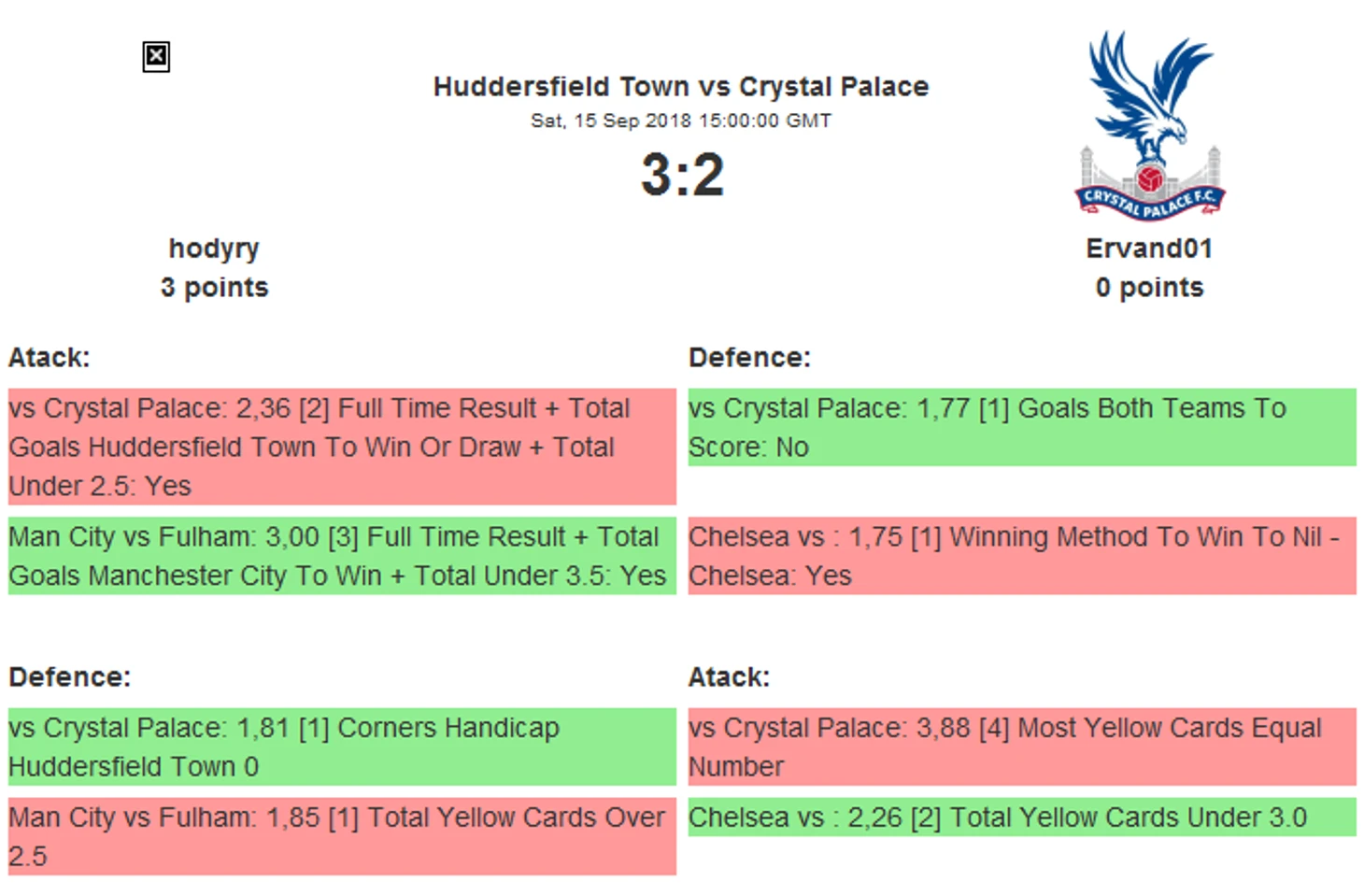Click Ervand01's upper Defence section heading
This screenshot has height=896, width=1364.
[749, 358]
